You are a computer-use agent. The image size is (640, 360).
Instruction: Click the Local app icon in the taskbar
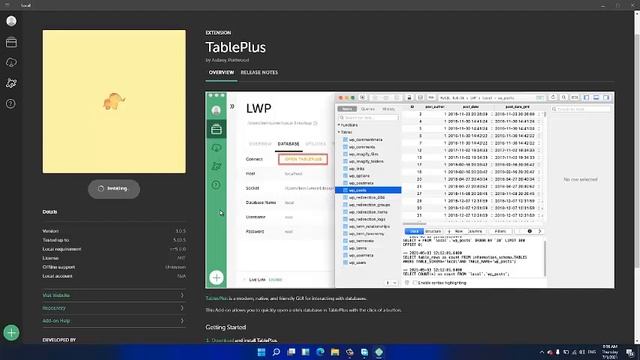379,352
